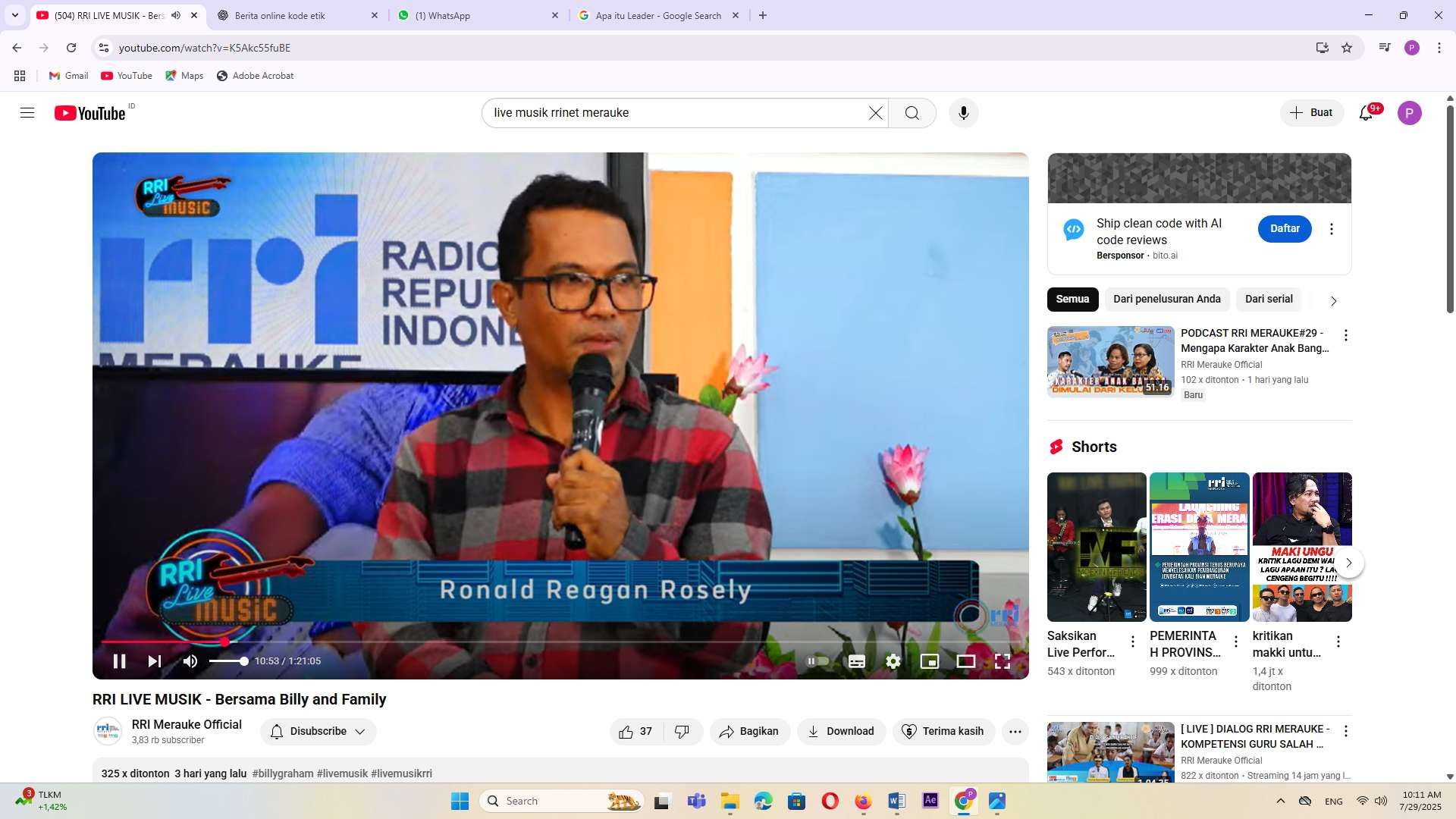Skip to next video
Viewport: 1456px width, 819px height.
pos(154,661)
